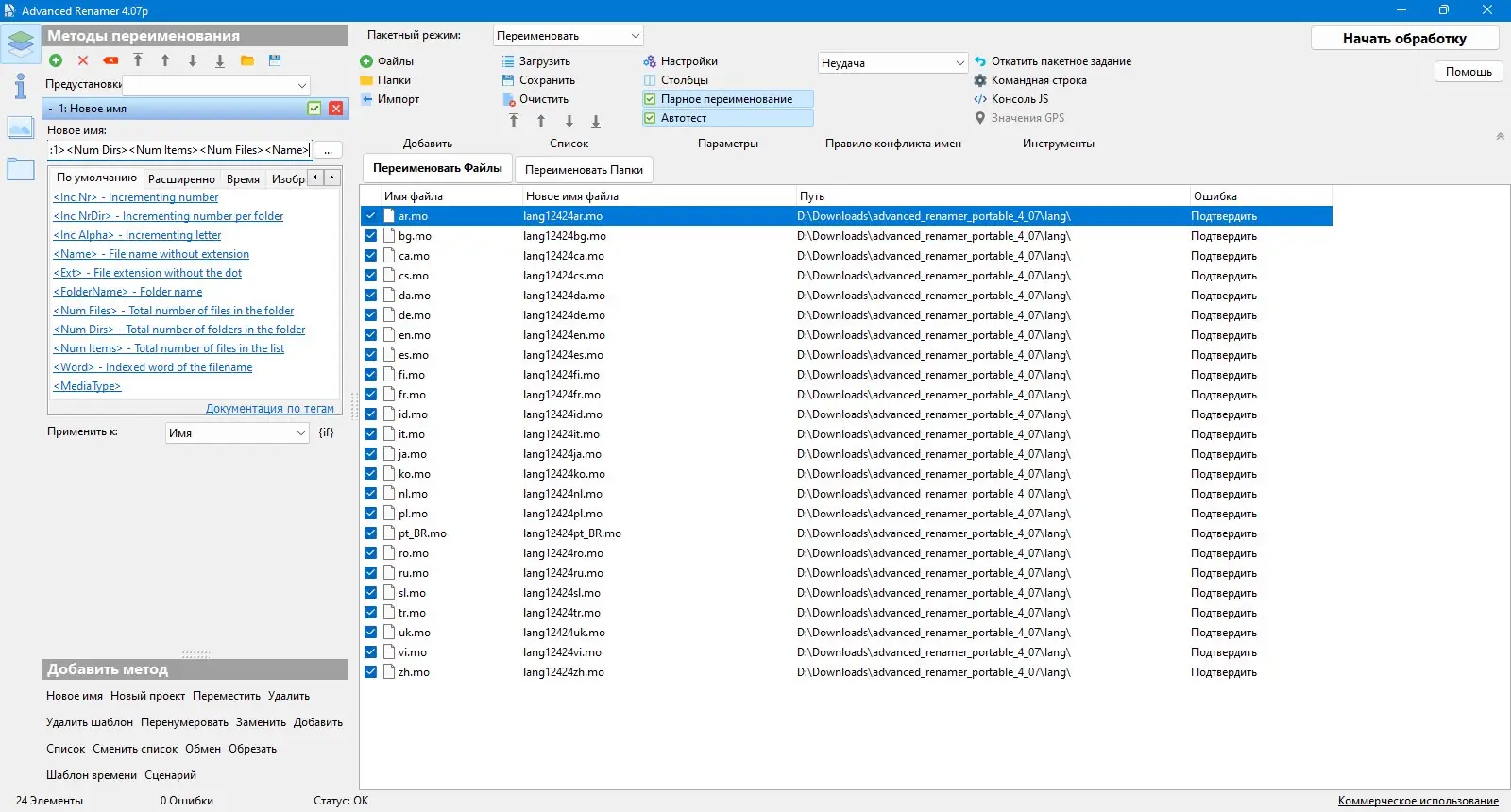Click the green add method icon
The image size is (1511, 812).
coord(56,60)
